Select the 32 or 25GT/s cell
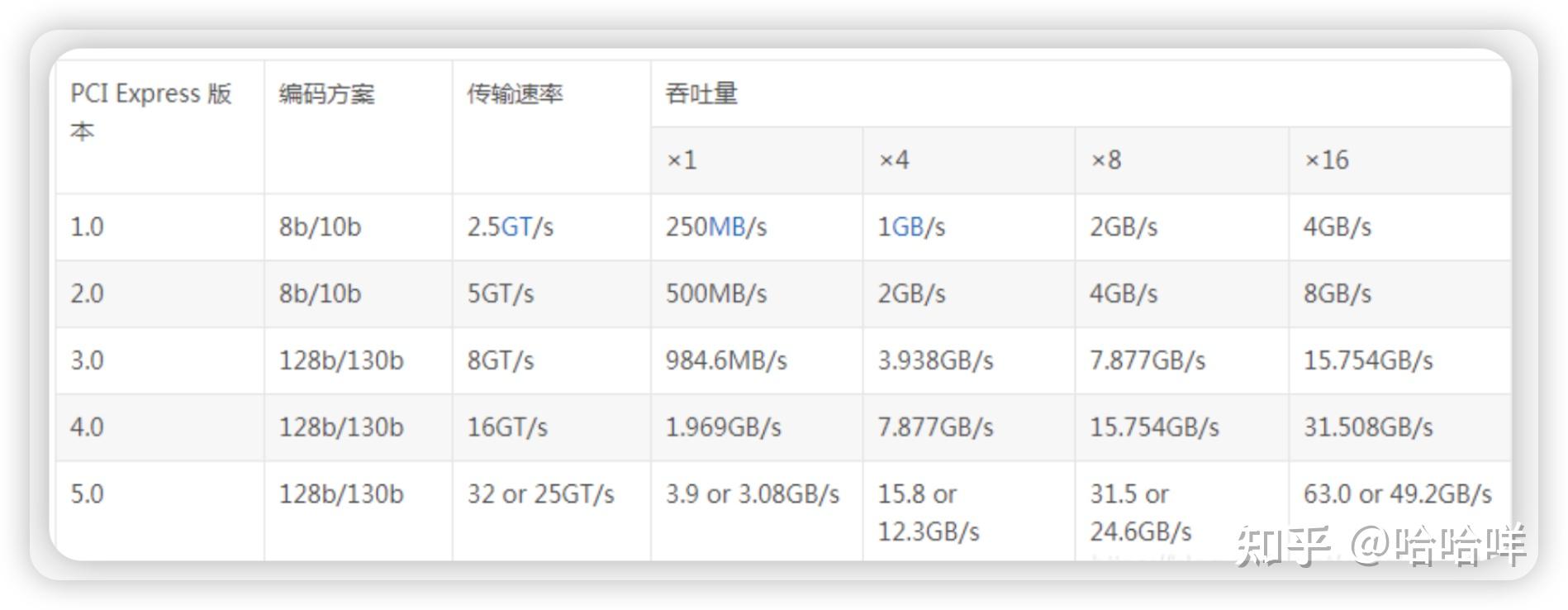The image size is (1568, 610). point(540,494)
